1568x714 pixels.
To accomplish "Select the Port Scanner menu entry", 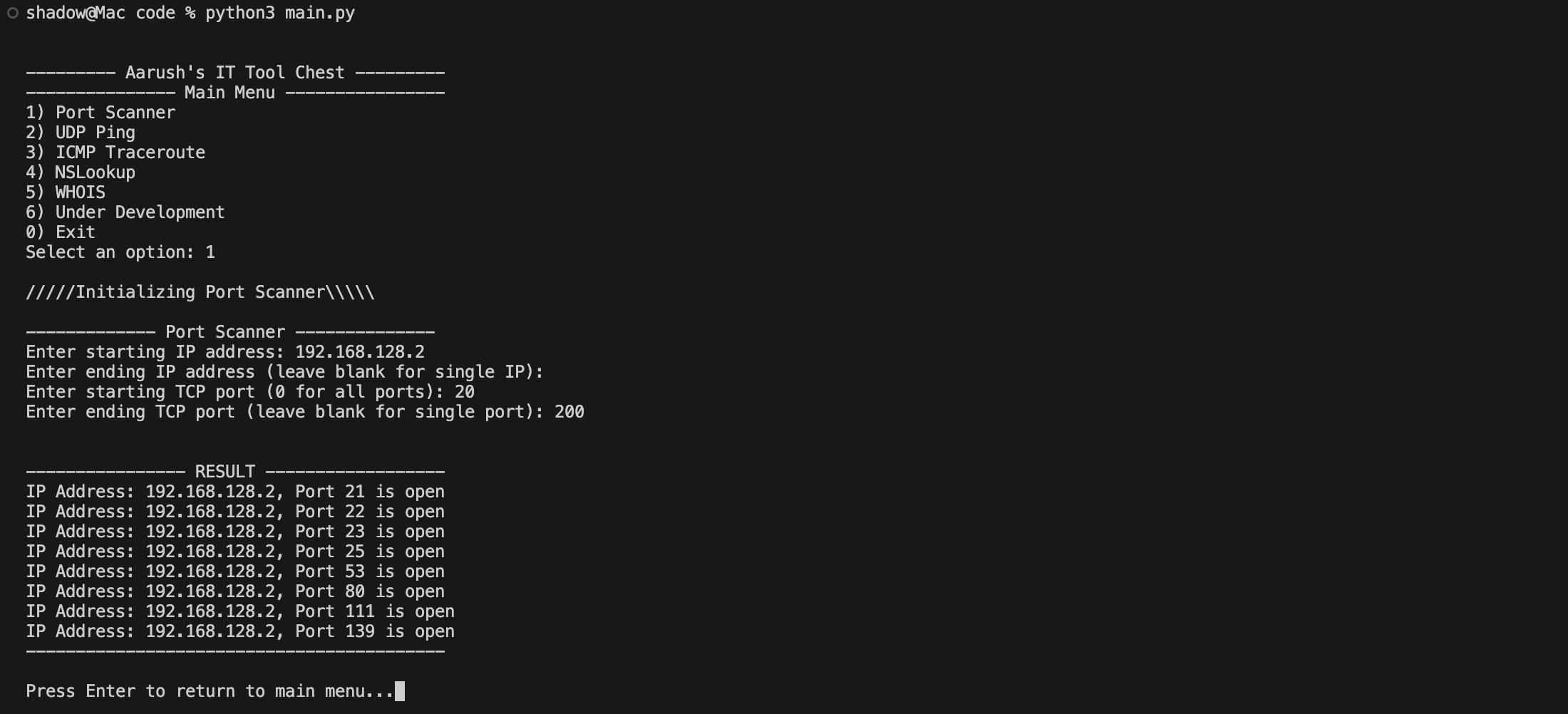I will click(100, 113).
